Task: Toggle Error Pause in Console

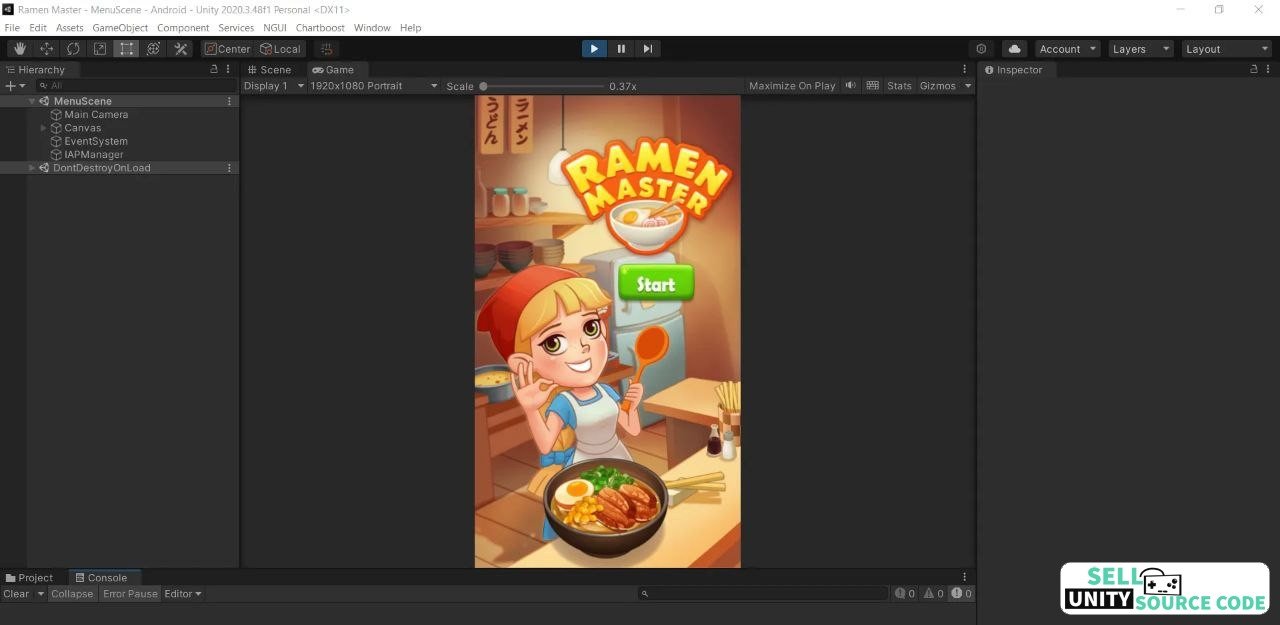Action: click(130, 594)
